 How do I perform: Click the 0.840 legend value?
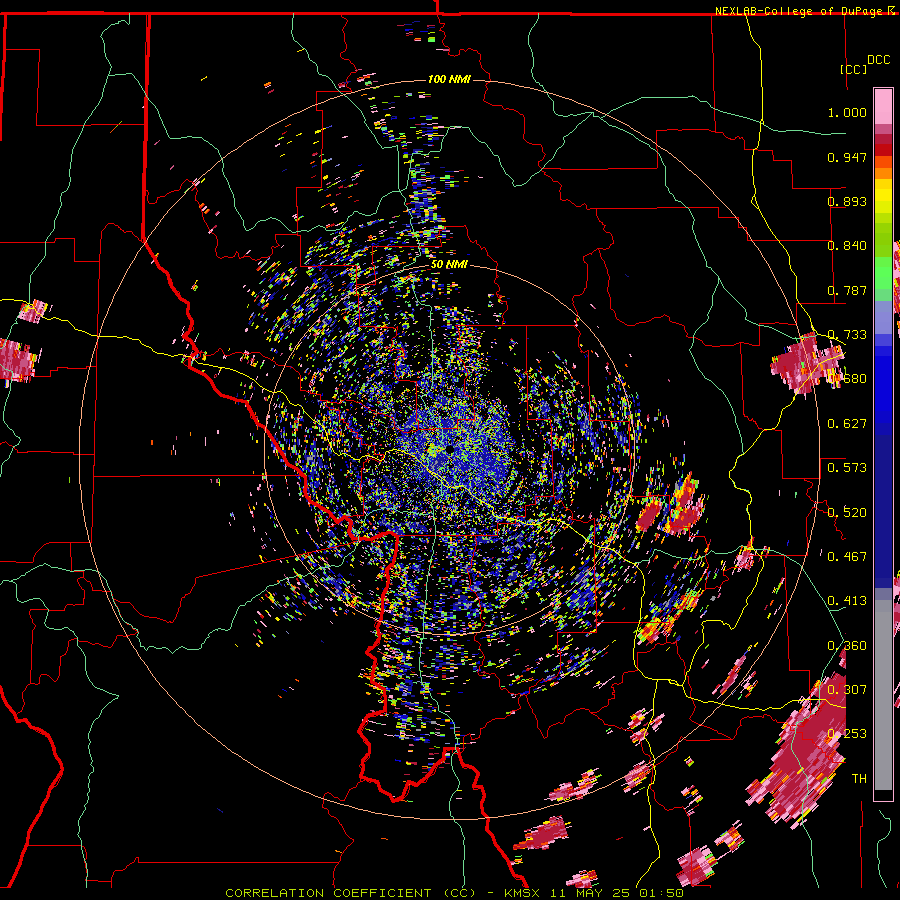[847, 246]
